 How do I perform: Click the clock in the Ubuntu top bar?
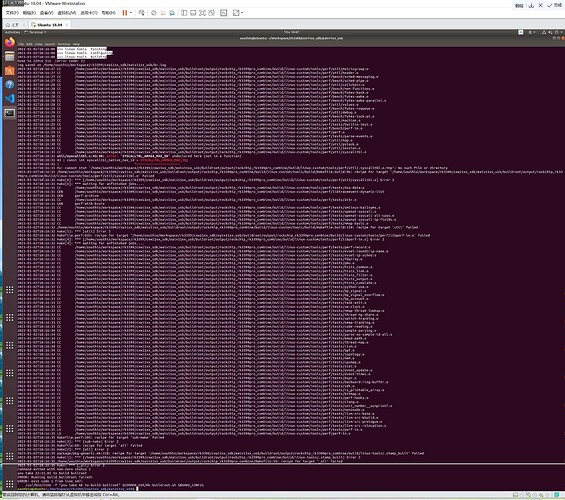coord(292,32)
